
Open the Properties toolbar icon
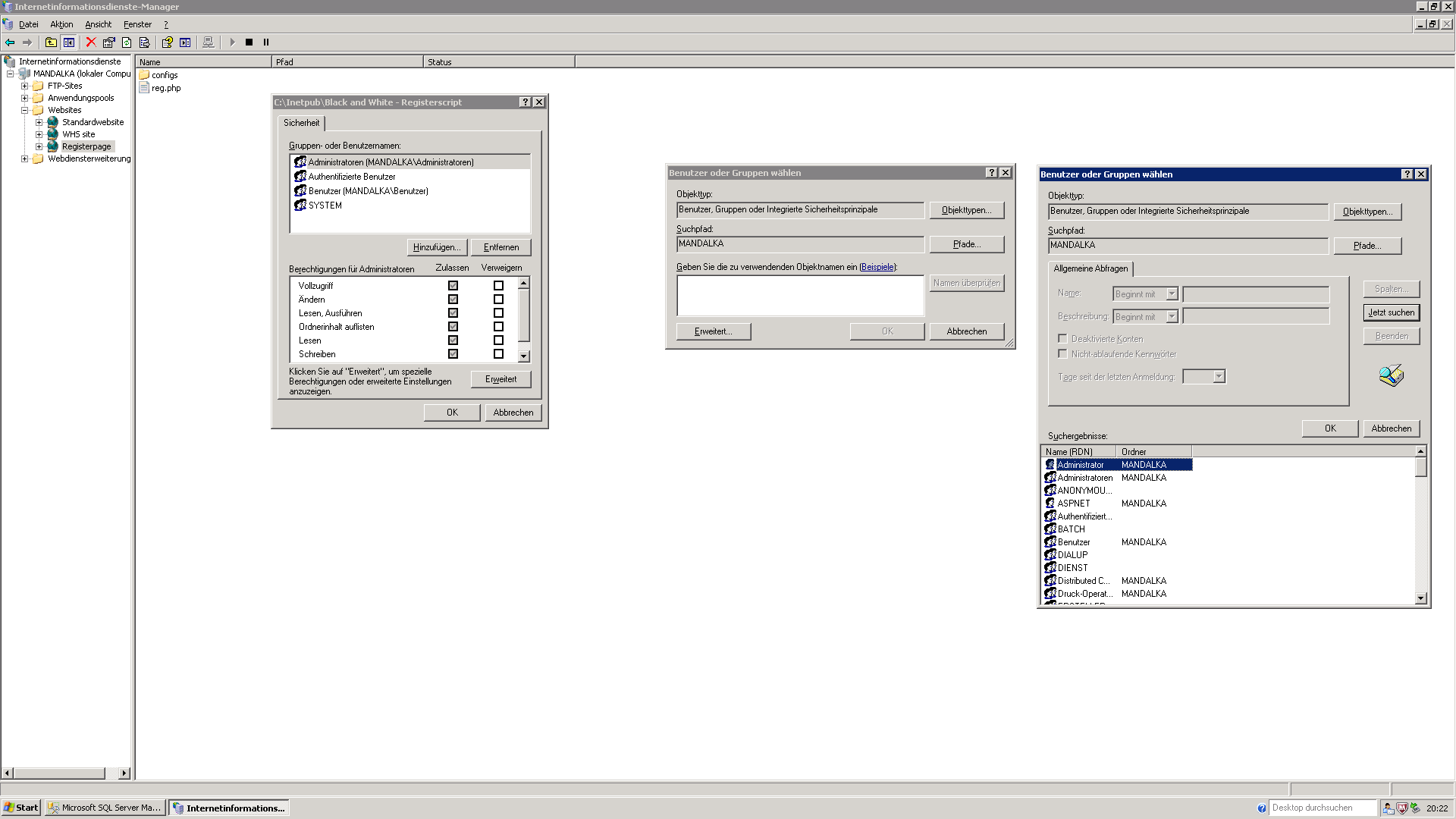click(109, 42)
